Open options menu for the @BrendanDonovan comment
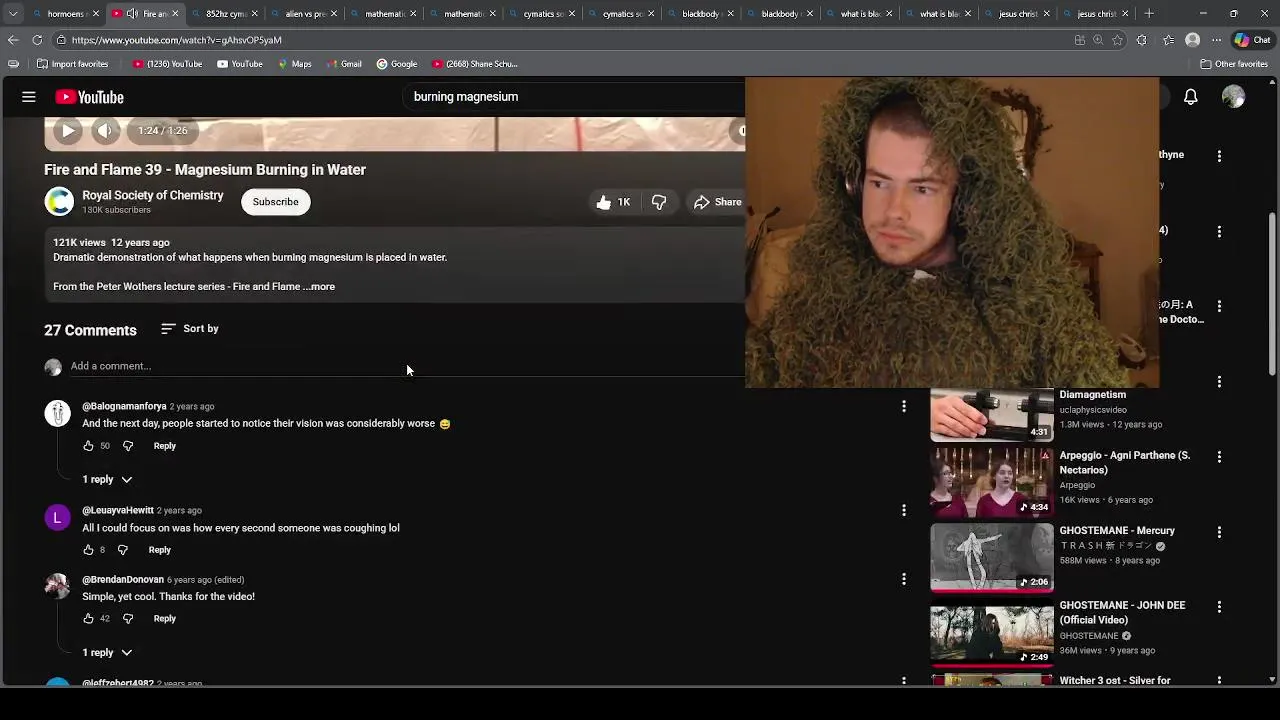The height and width of the screenshot is (720, 1280). [x=904, y=579]
